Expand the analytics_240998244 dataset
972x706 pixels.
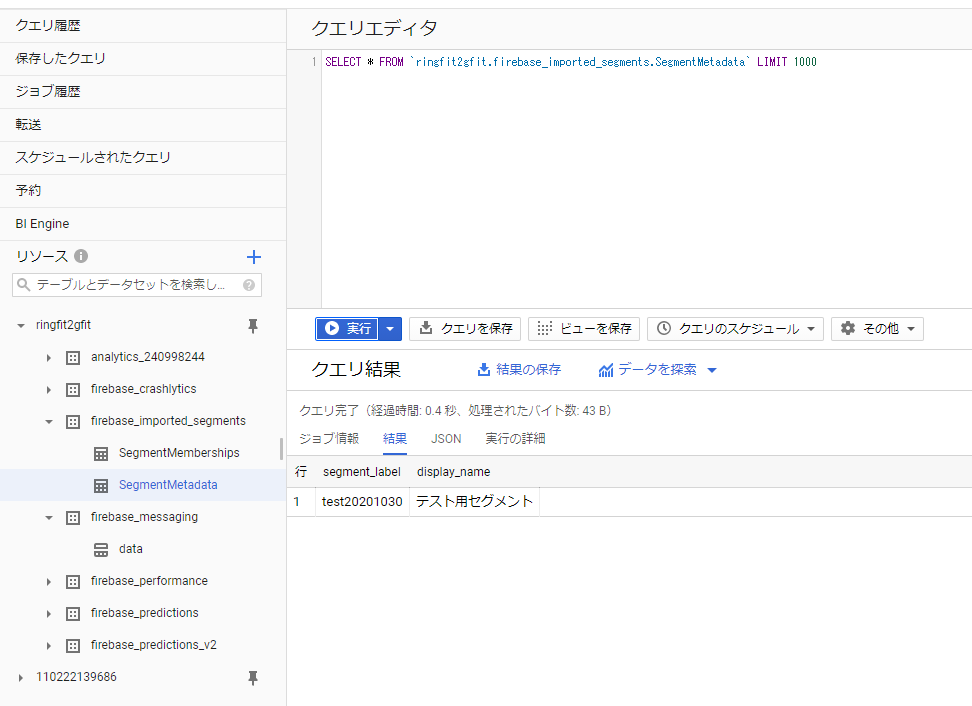point(48,358)
